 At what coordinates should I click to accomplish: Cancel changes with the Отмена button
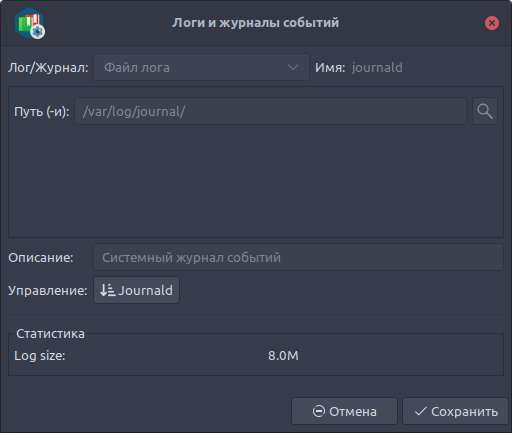[344, 411]
